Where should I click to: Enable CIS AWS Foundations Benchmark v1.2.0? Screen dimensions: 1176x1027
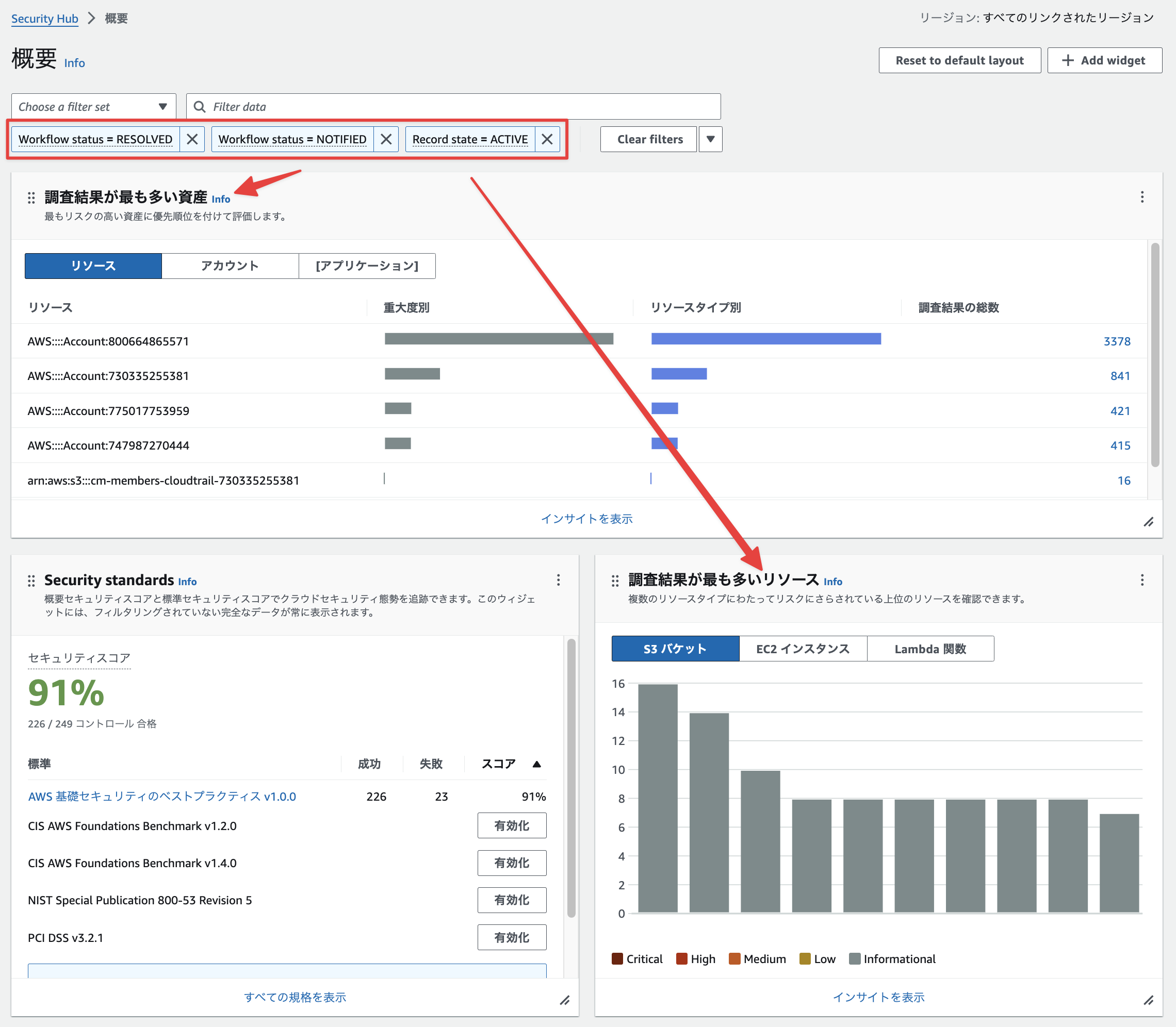click(x=512, y=826)
